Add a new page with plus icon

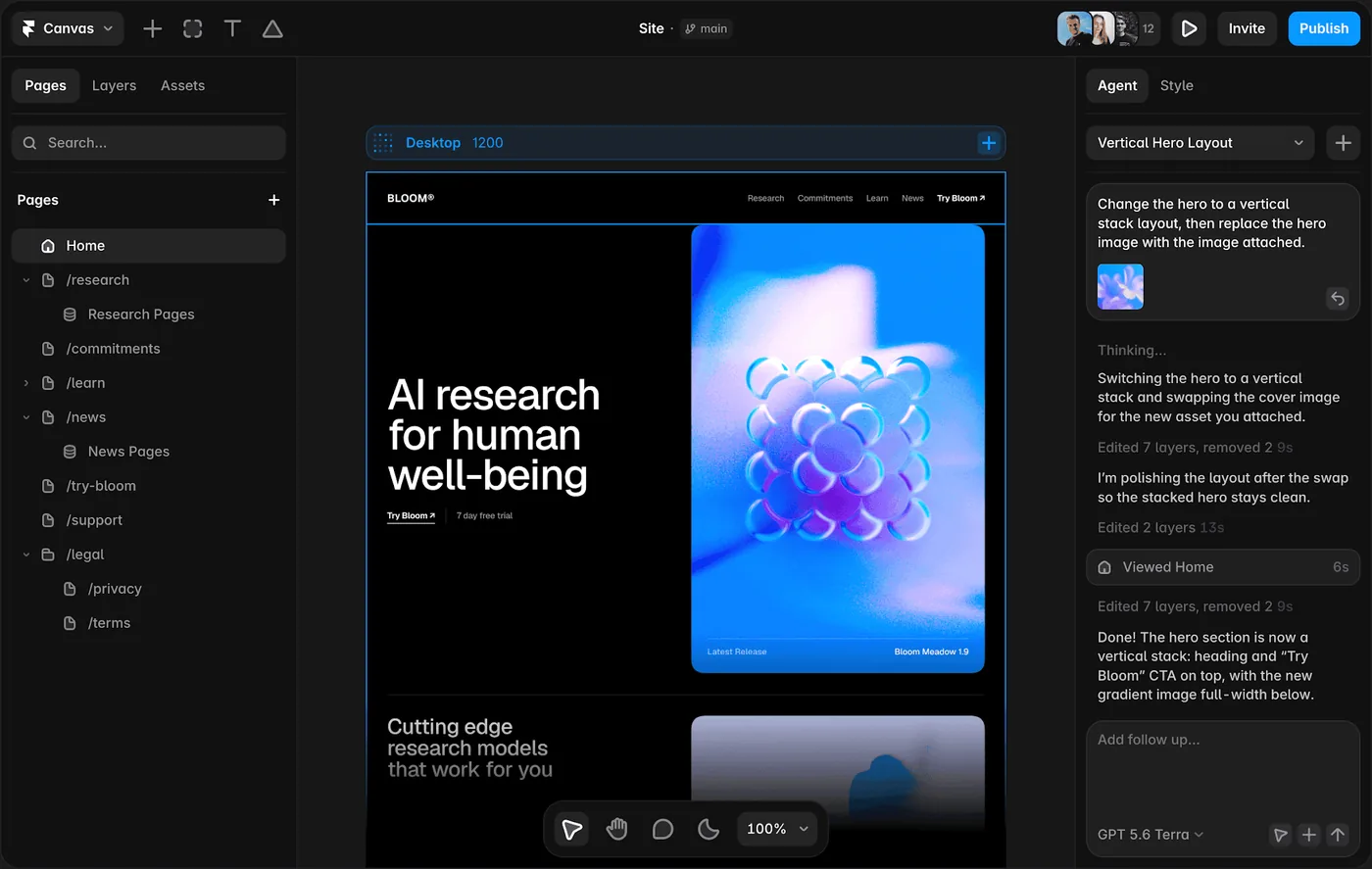(x=274, y=200)
